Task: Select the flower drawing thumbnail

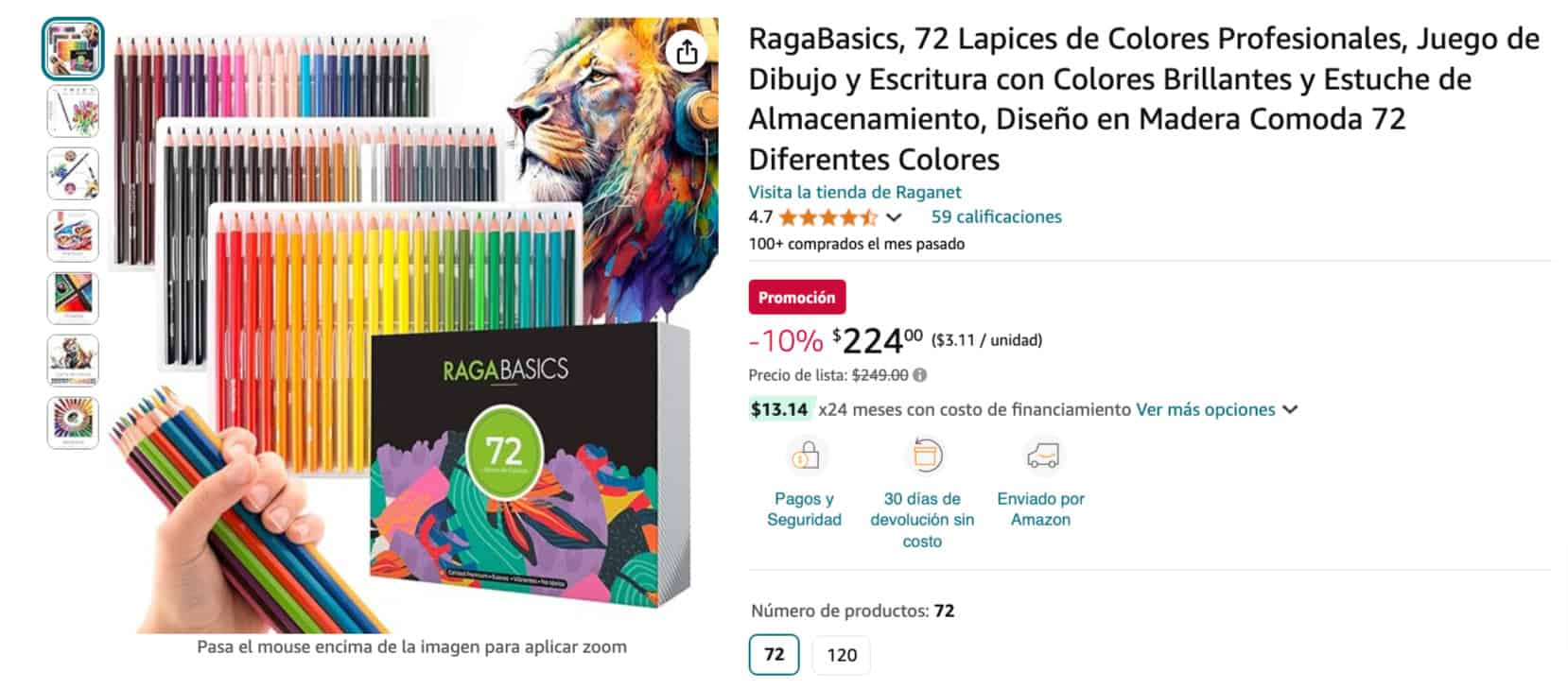Action: point(73,112)
